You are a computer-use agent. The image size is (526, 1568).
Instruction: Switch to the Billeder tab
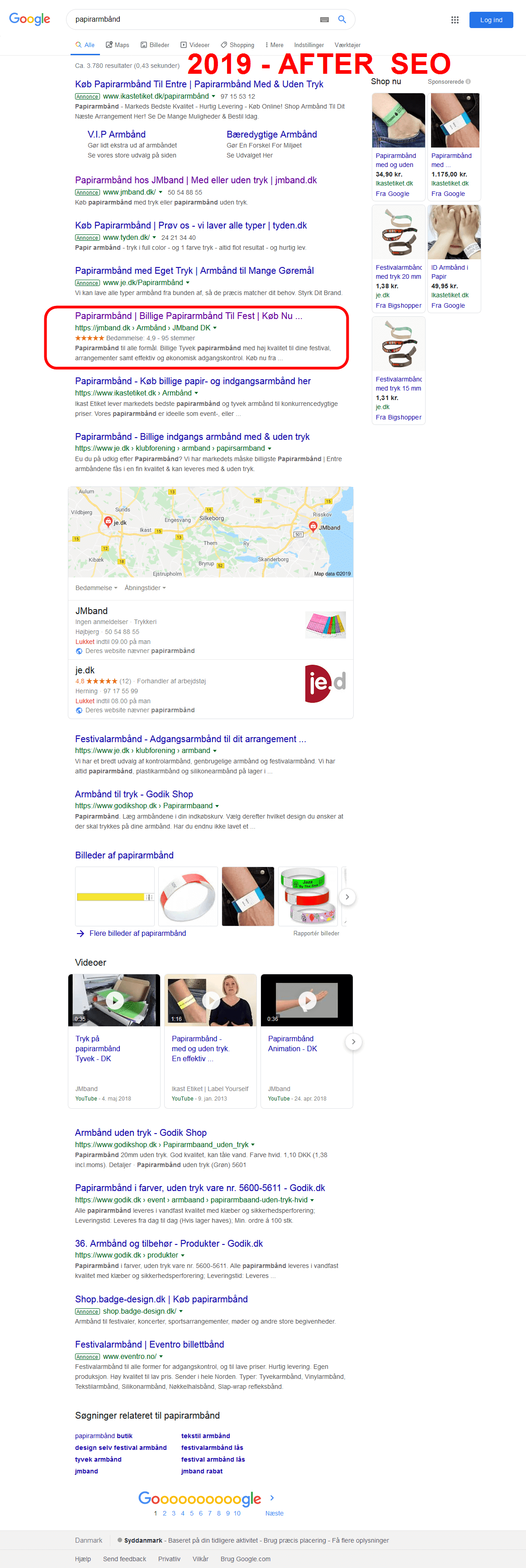(155, 45)
